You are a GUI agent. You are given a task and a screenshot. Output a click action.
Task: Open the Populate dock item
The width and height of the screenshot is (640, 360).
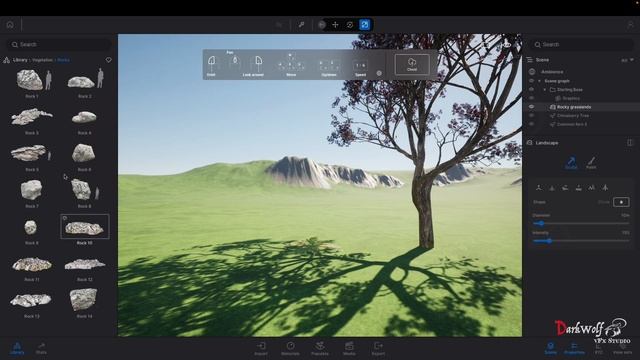tap(320, 349)
